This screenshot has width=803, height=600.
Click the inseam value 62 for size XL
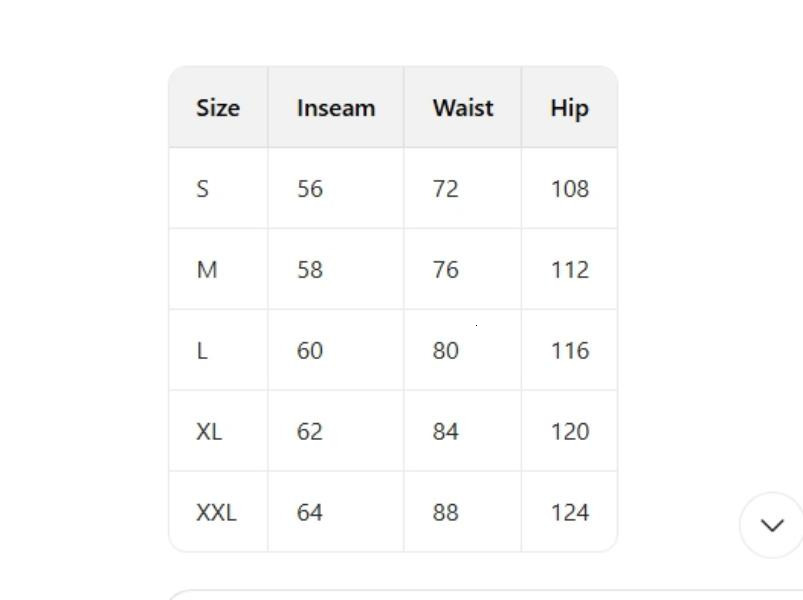pos(309,431)
